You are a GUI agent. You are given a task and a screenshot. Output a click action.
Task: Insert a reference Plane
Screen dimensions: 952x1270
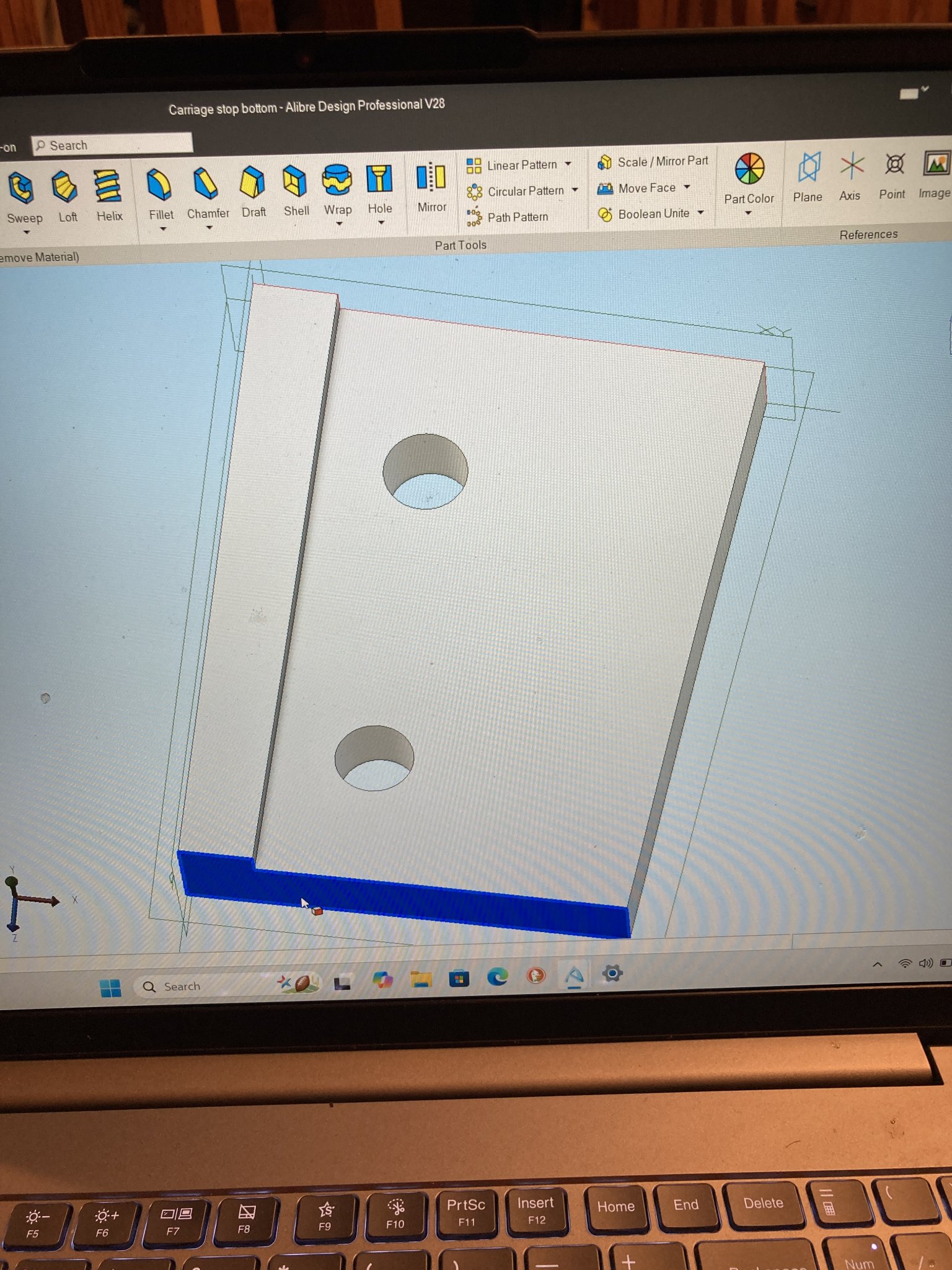[808, 168]
